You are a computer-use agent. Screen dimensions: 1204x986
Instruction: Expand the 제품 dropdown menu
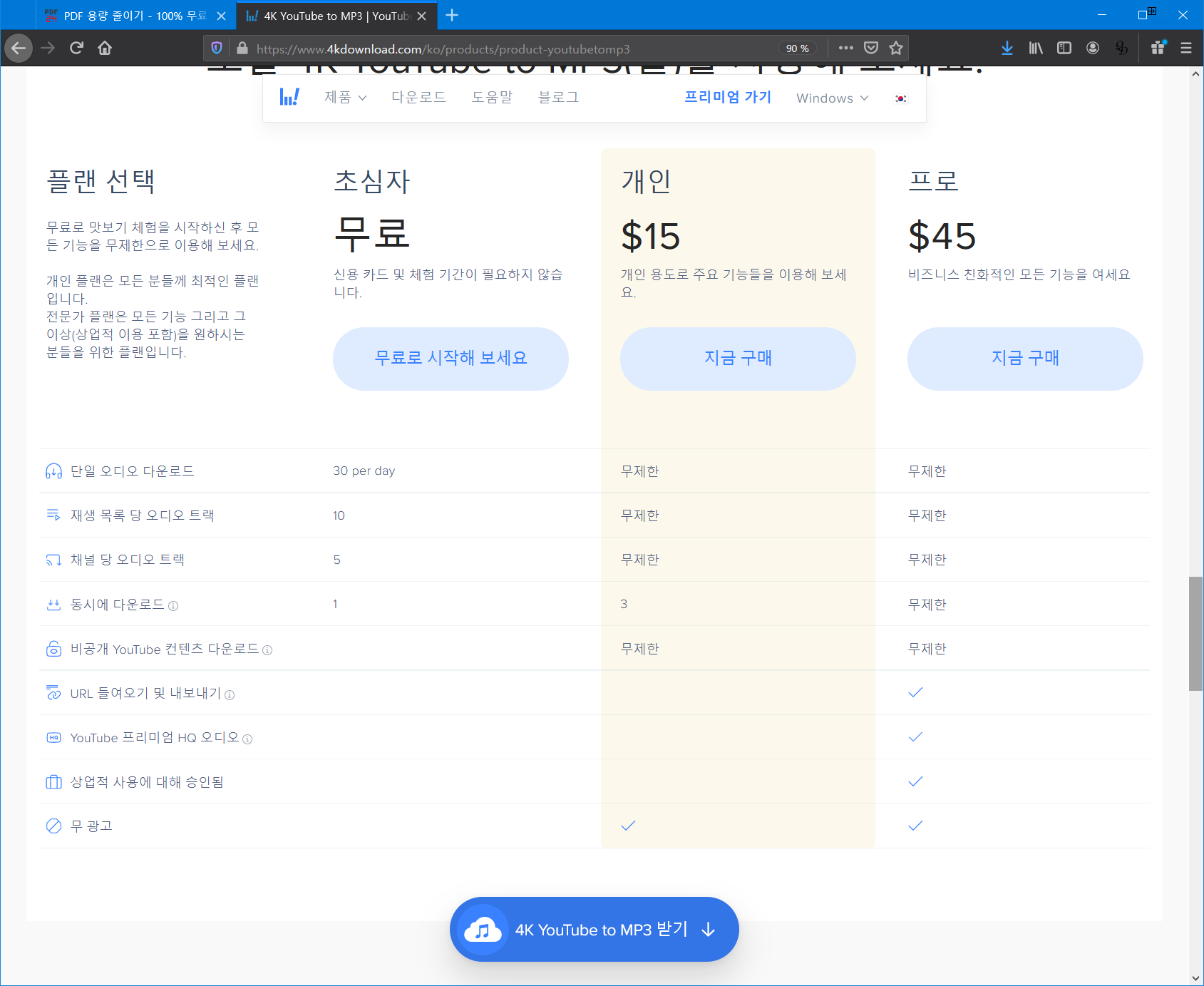click(346, 97)
